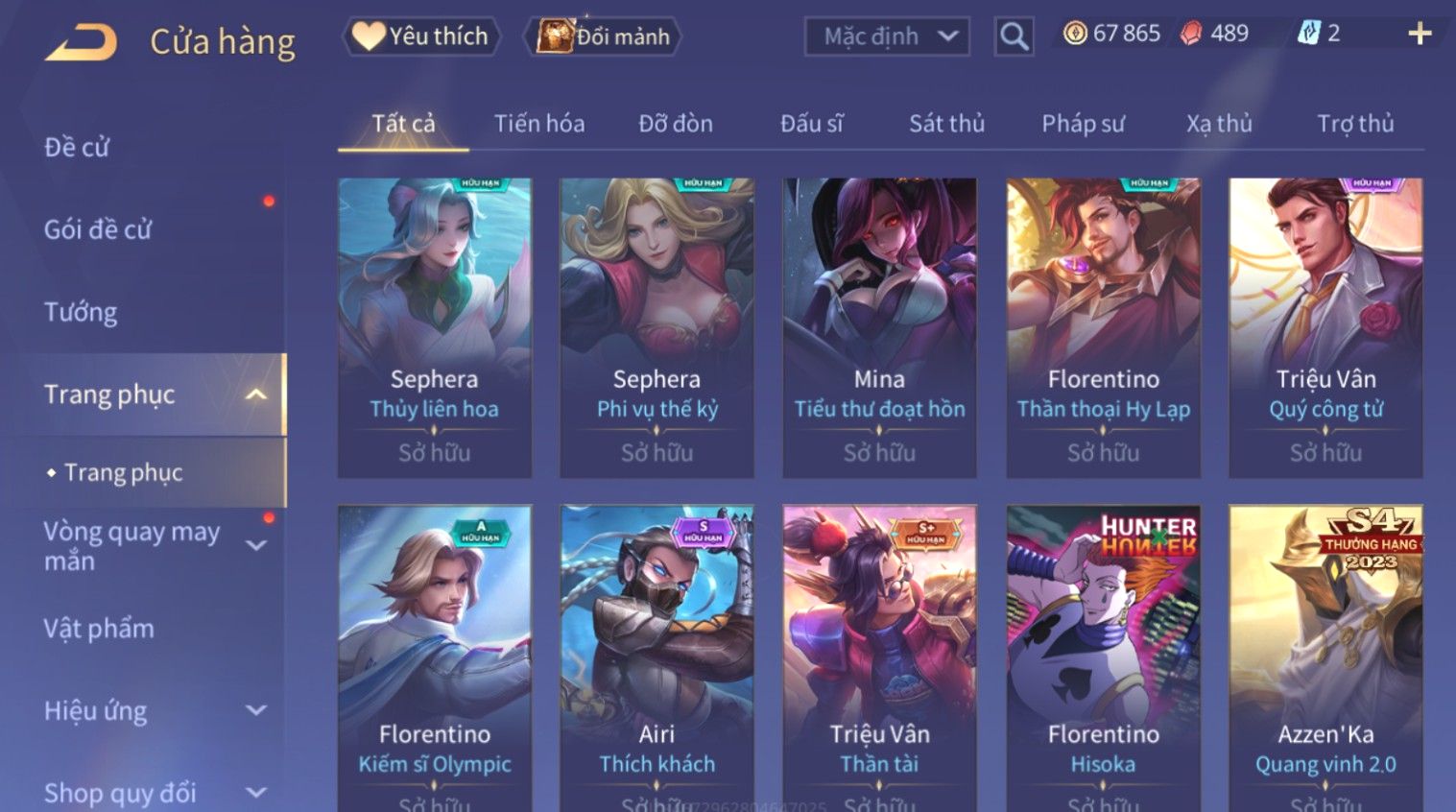Open the Tướng sidebar menu
Image resolution: width=1456 pixels, height=812 pixels.
(x=81, y=312)
